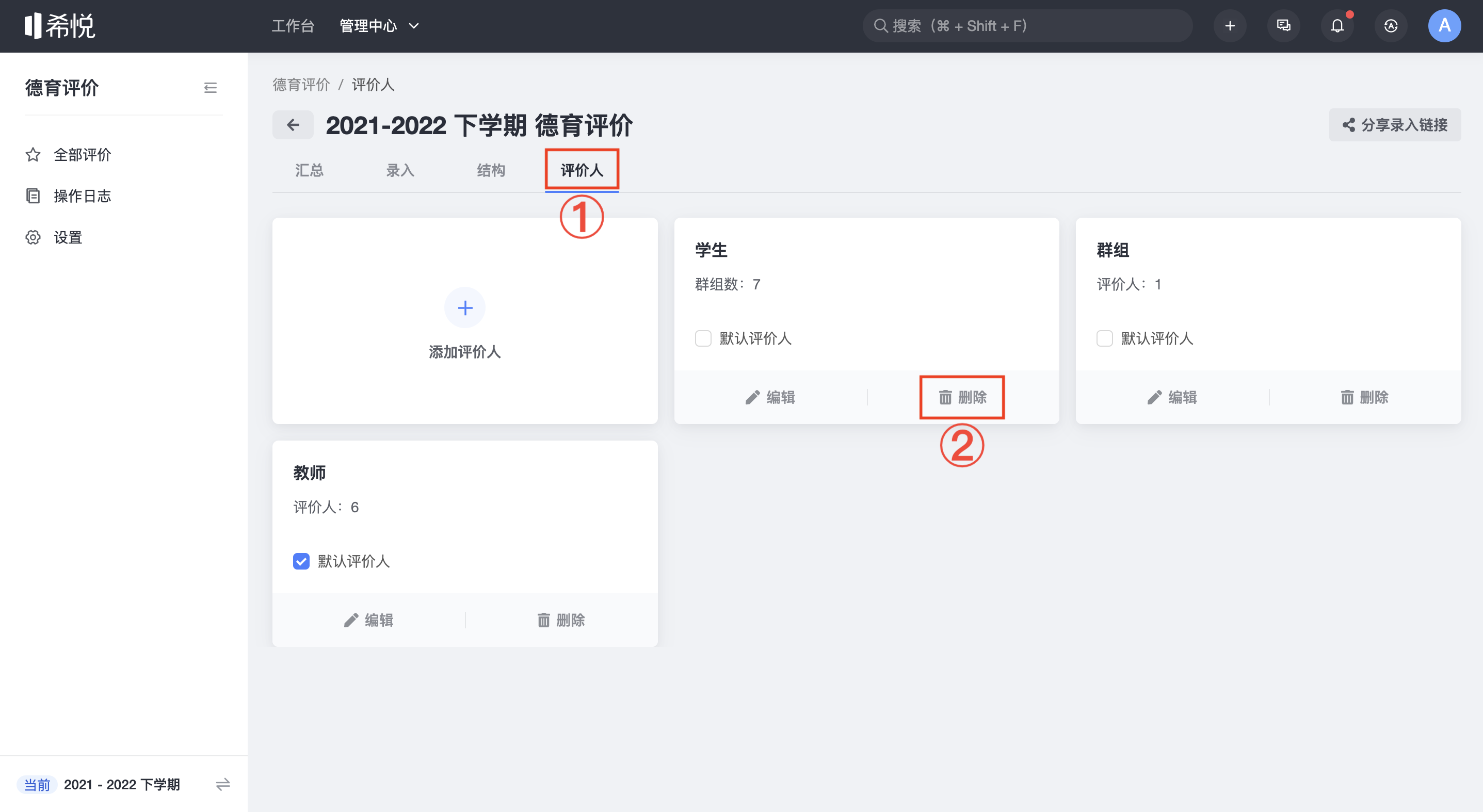Click the 评价人 breadcrumb text
The image size is (1483, 812).
pyautogui.click(x=373, y=85)
